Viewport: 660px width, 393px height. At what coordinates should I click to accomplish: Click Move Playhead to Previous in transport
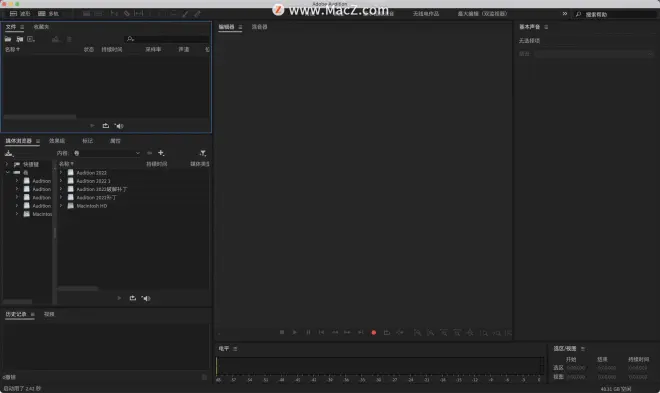tap(321, 332)
